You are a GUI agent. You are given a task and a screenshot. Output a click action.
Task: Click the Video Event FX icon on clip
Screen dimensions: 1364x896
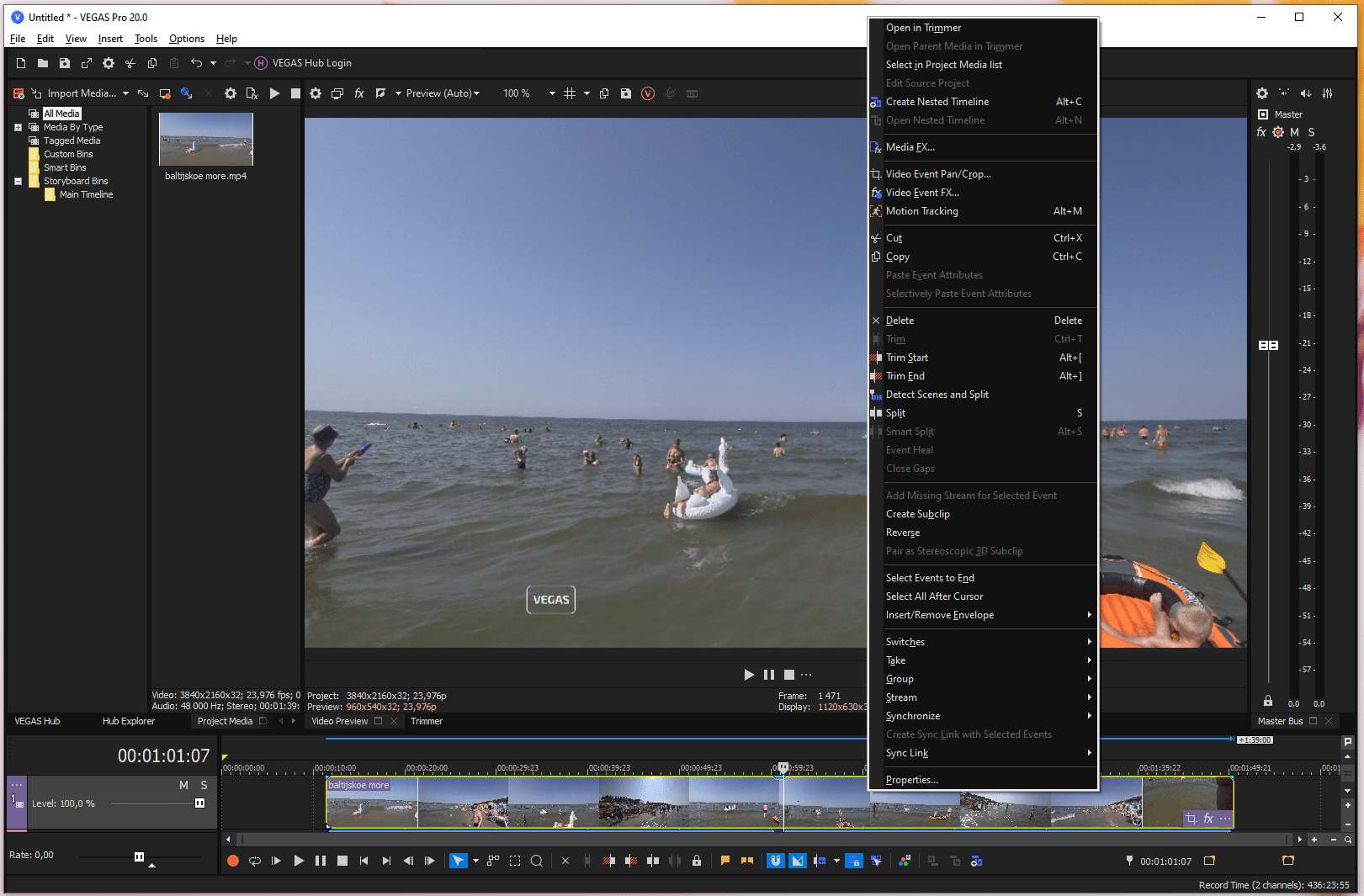[1208, 819]
